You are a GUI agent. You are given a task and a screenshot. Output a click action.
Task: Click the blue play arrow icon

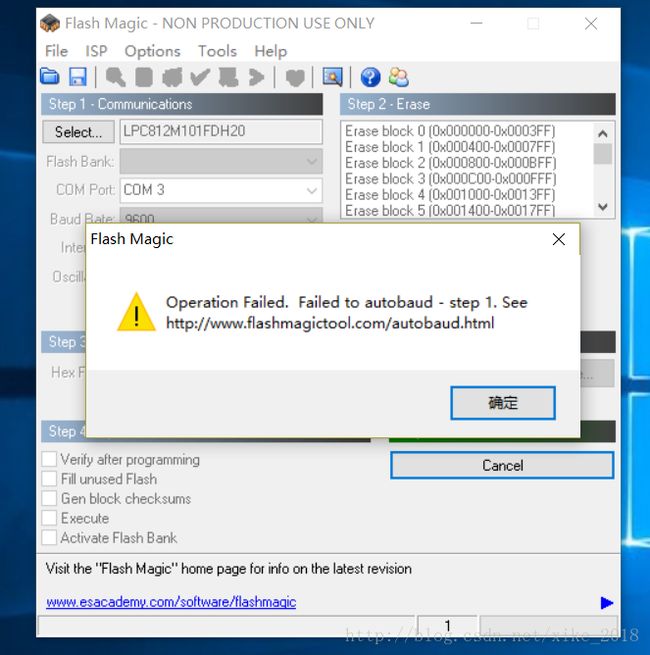pyautogui.click(x=607, y=603)
